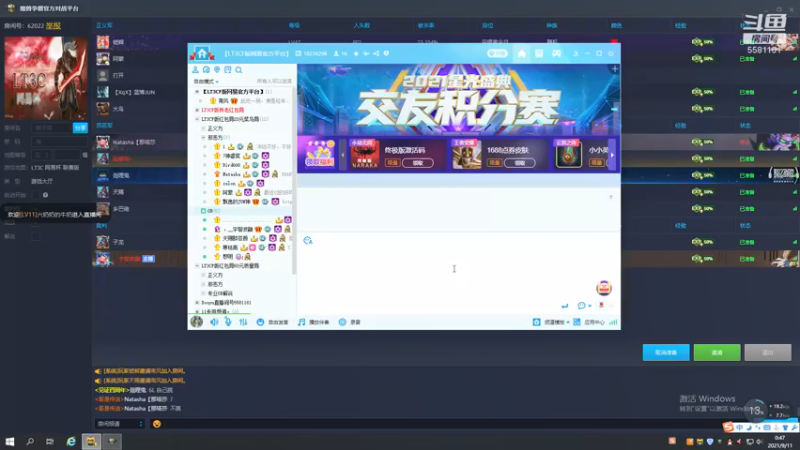Click the location pin icon in sidebar toolbar
This screenshot has width=800, height=450.
pos(217,70)
